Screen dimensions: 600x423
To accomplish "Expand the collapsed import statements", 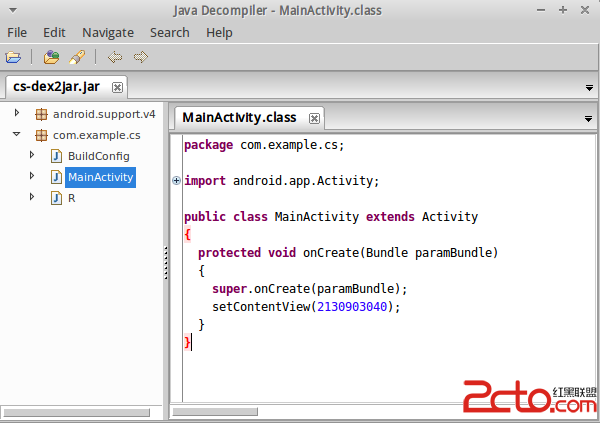I will (176, 181).
